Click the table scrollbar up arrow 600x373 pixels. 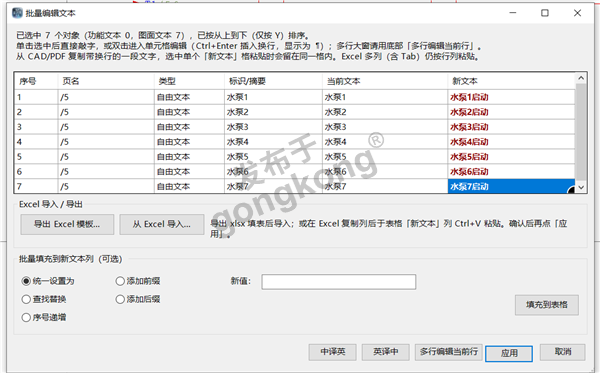(x=581, y=78)
